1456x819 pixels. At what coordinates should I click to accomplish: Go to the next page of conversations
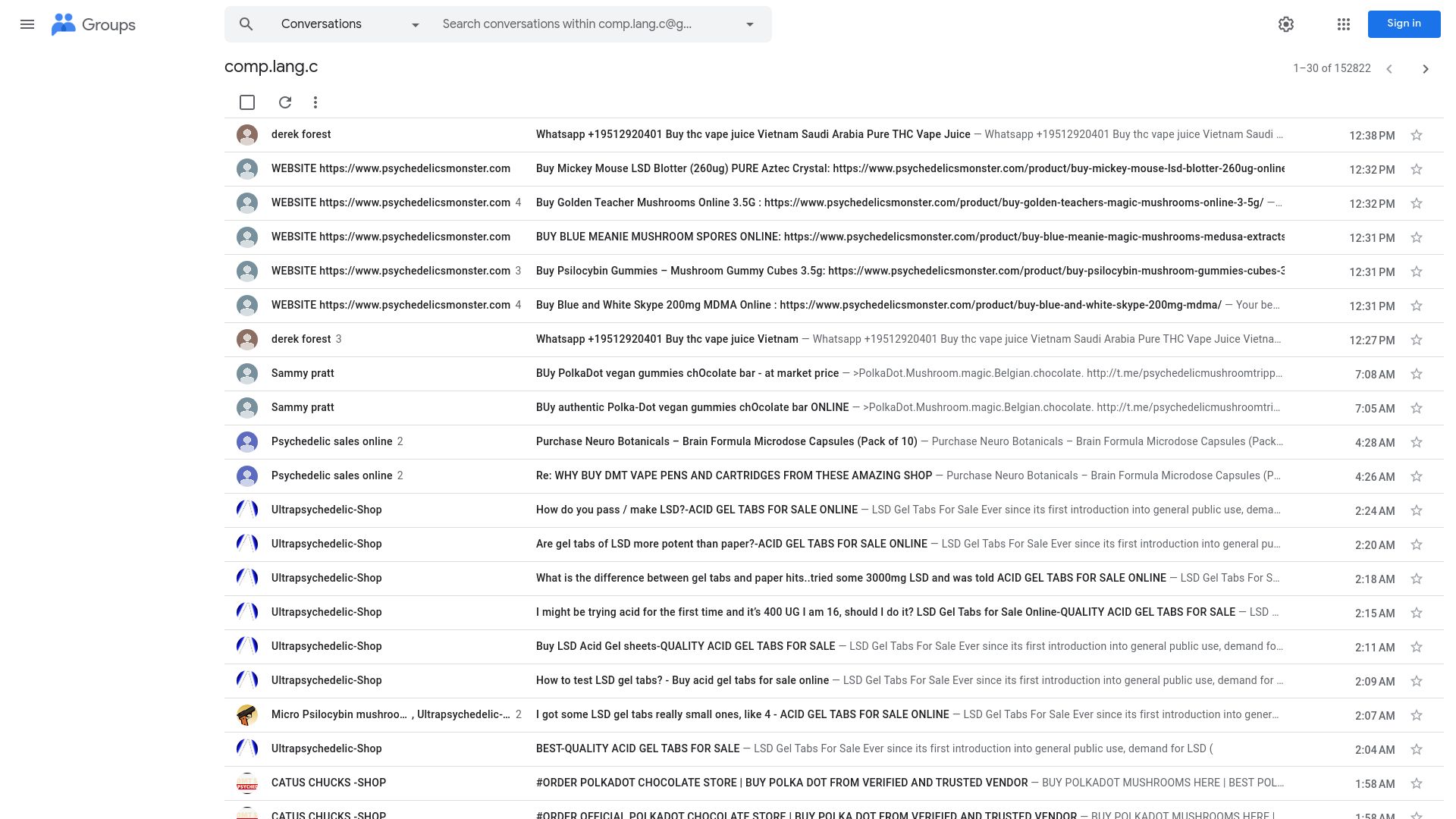[x=1426, y=69]
